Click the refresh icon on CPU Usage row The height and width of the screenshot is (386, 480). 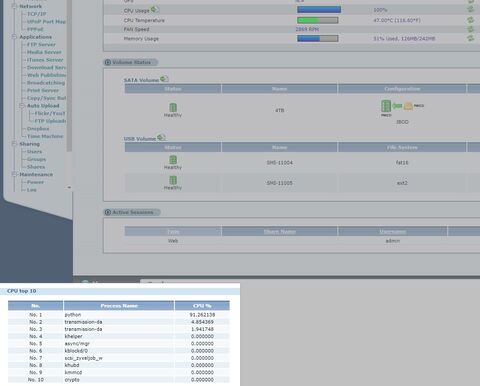click(470, 9)
